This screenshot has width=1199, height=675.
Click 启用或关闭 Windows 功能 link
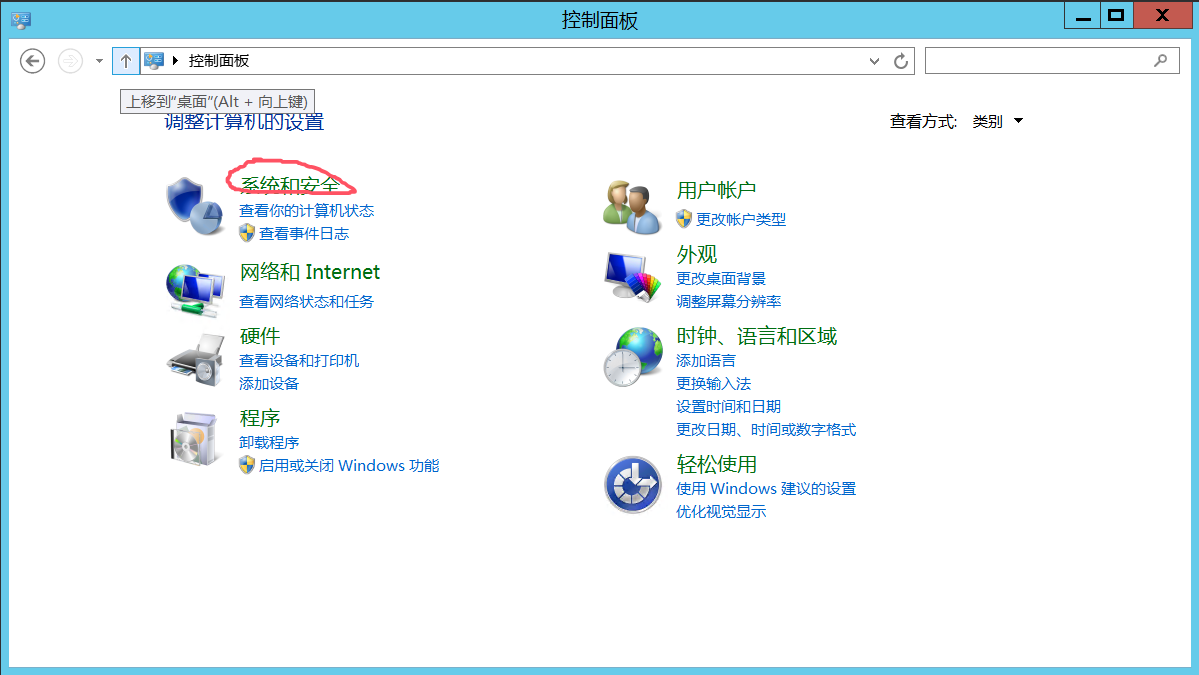point(349,466)
